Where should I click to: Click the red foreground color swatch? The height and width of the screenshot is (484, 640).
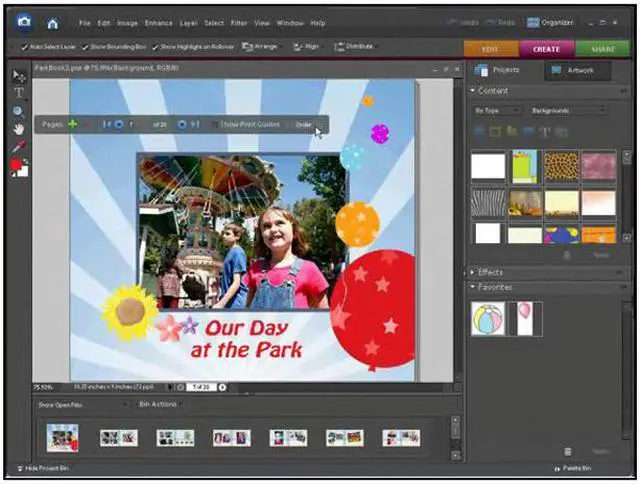pyautogui.click(x=16, y=164)
